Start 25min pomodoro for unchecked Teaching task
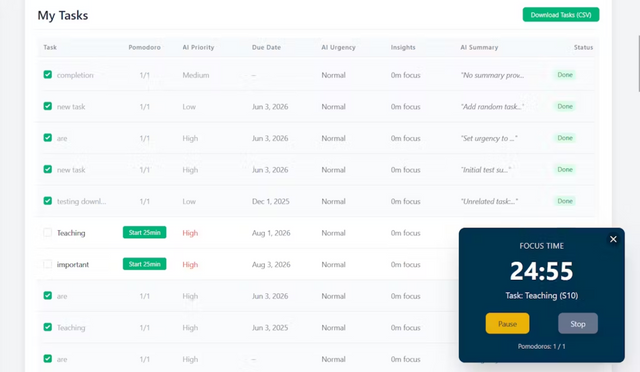Viewport: 640px width, 372px height. click(x=144, y=232)
